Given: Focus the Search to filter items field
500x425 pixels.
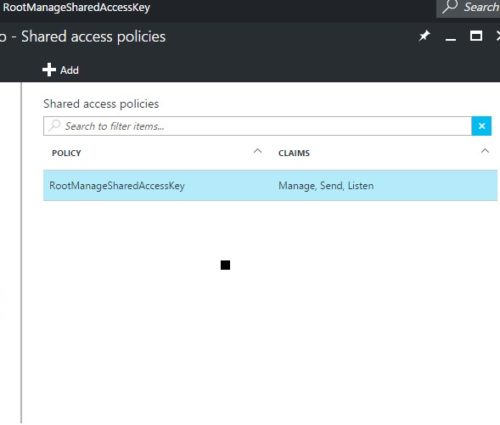Looking at the screenshot, I should 257,126.
